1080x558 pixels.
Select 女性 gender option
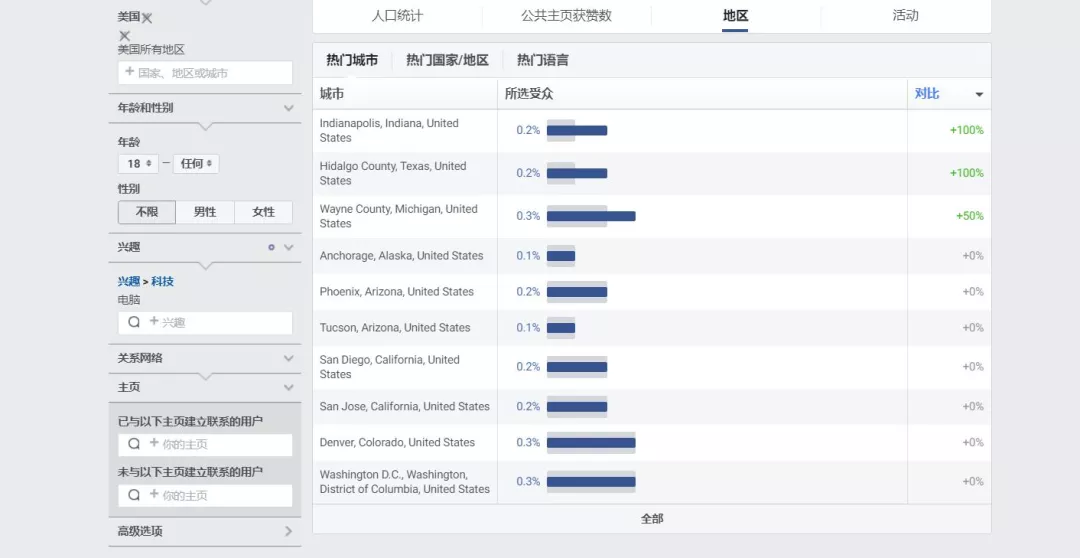click(264, 212)
